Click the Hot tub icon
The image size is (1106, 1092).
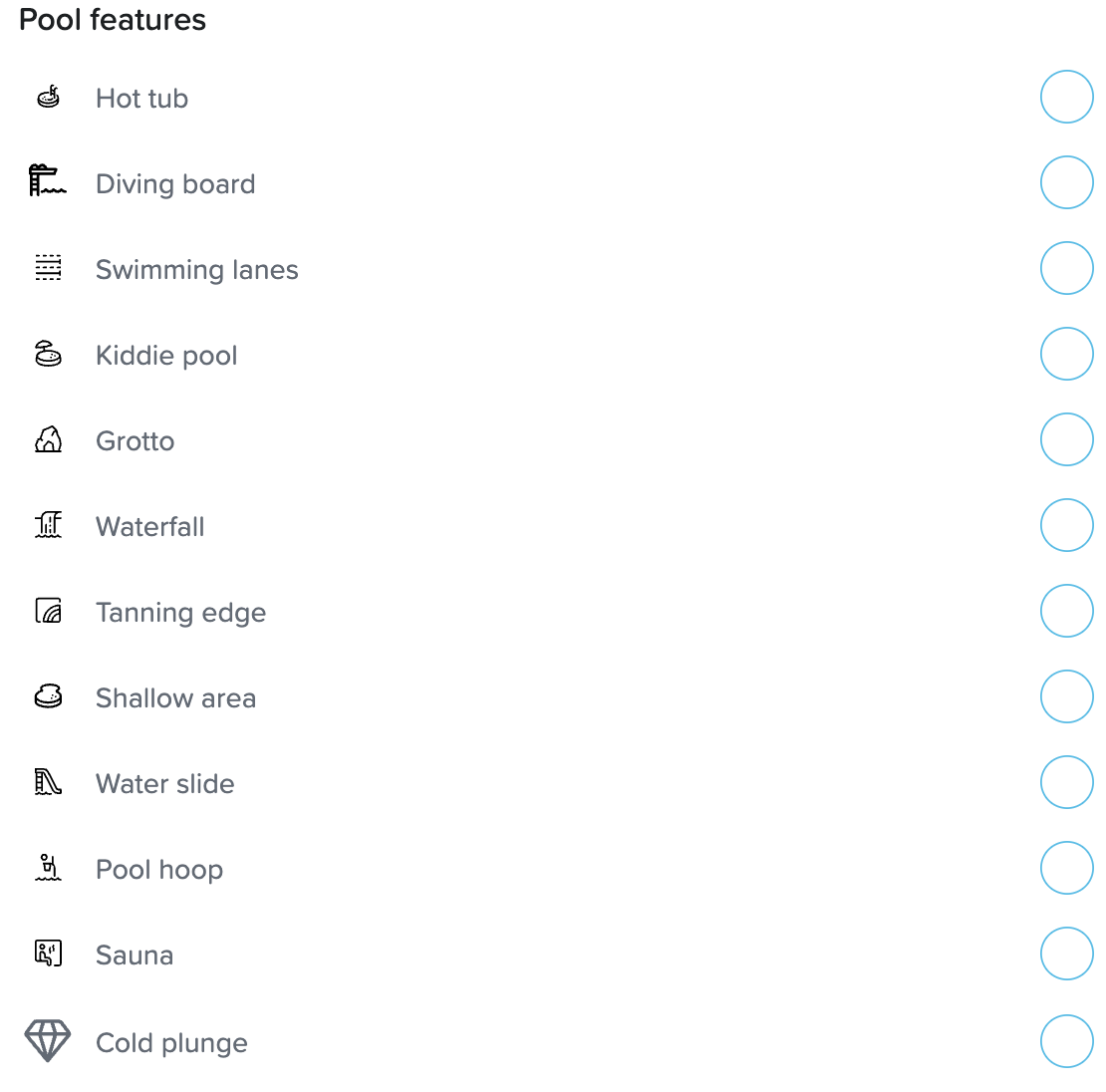click(x=48, y=97)
